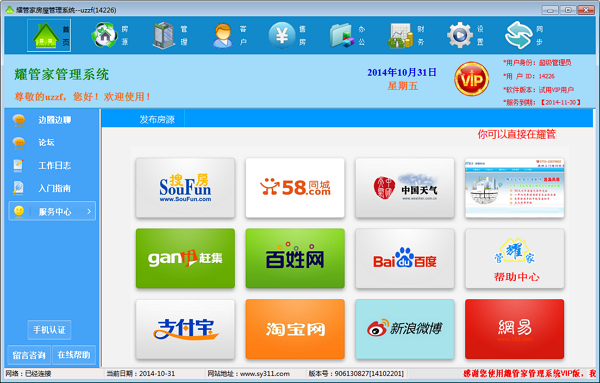600x383 pixels.
Task: Open the 首页 home house icon
Action: [49, 36]
